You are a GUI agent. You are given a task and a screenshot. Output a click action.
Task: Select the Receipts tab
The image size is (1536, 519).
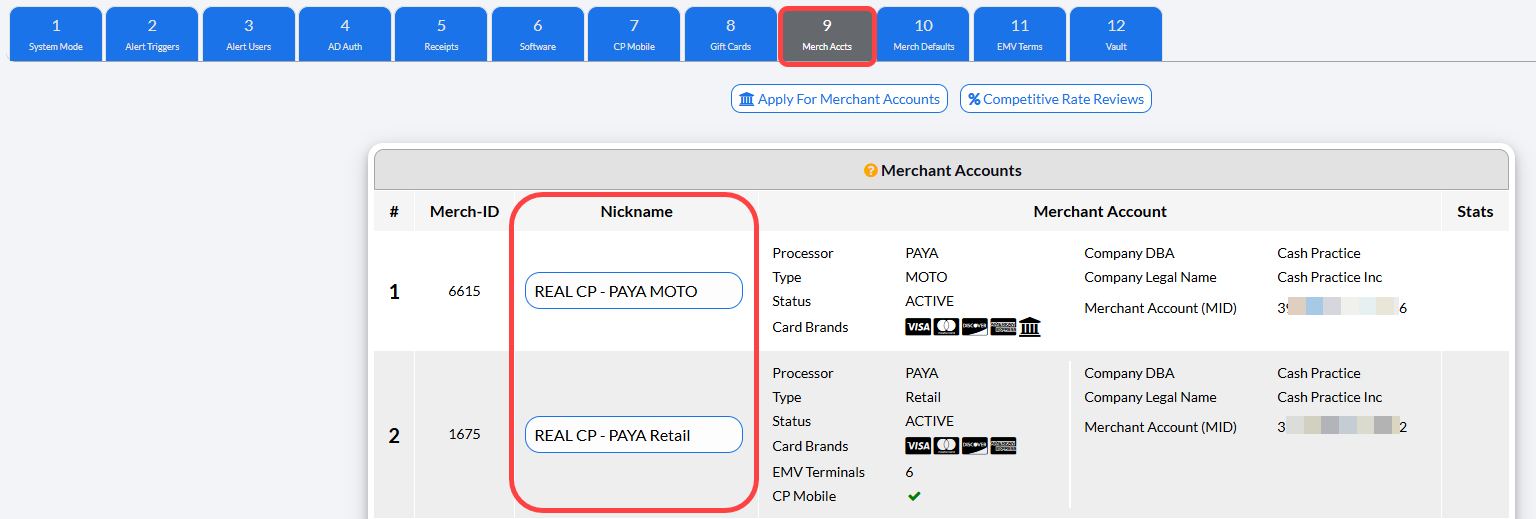point(441,34)
